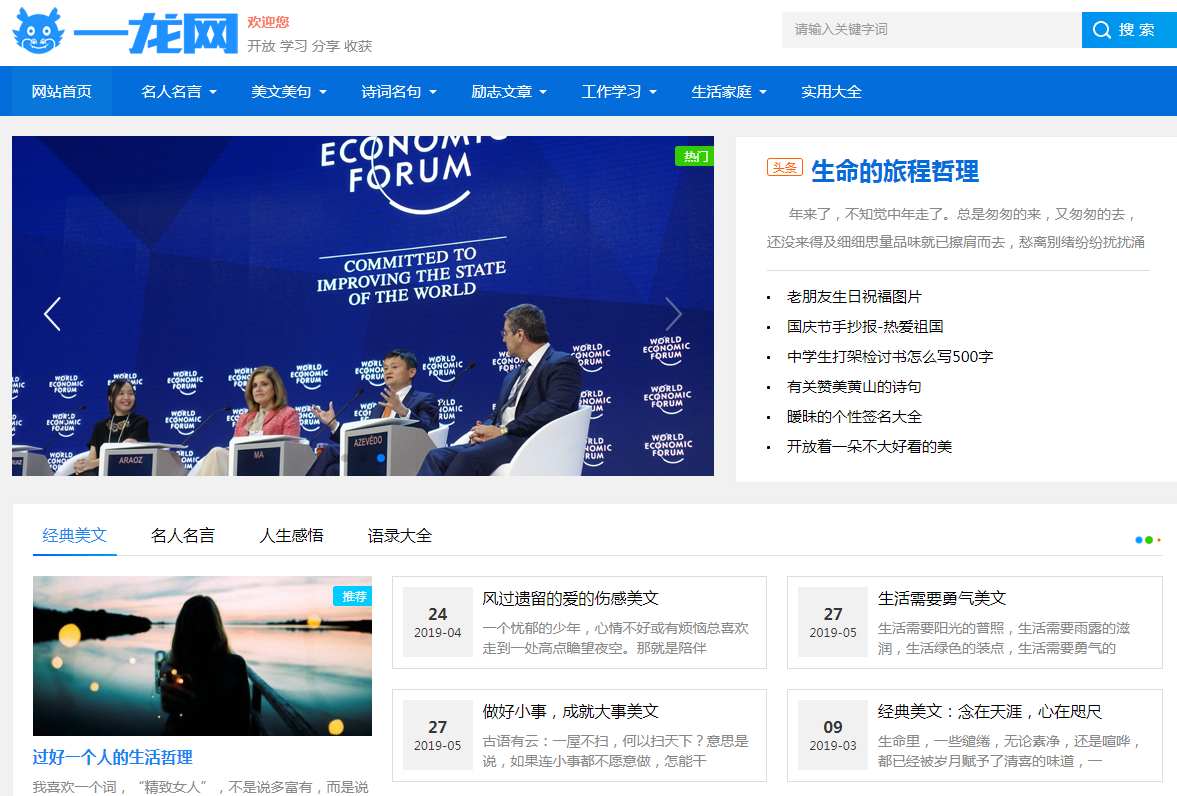Viewport: 1177px width, 796px height.
Task: Click date box 24 2019-04
Action: click(438, 623)
